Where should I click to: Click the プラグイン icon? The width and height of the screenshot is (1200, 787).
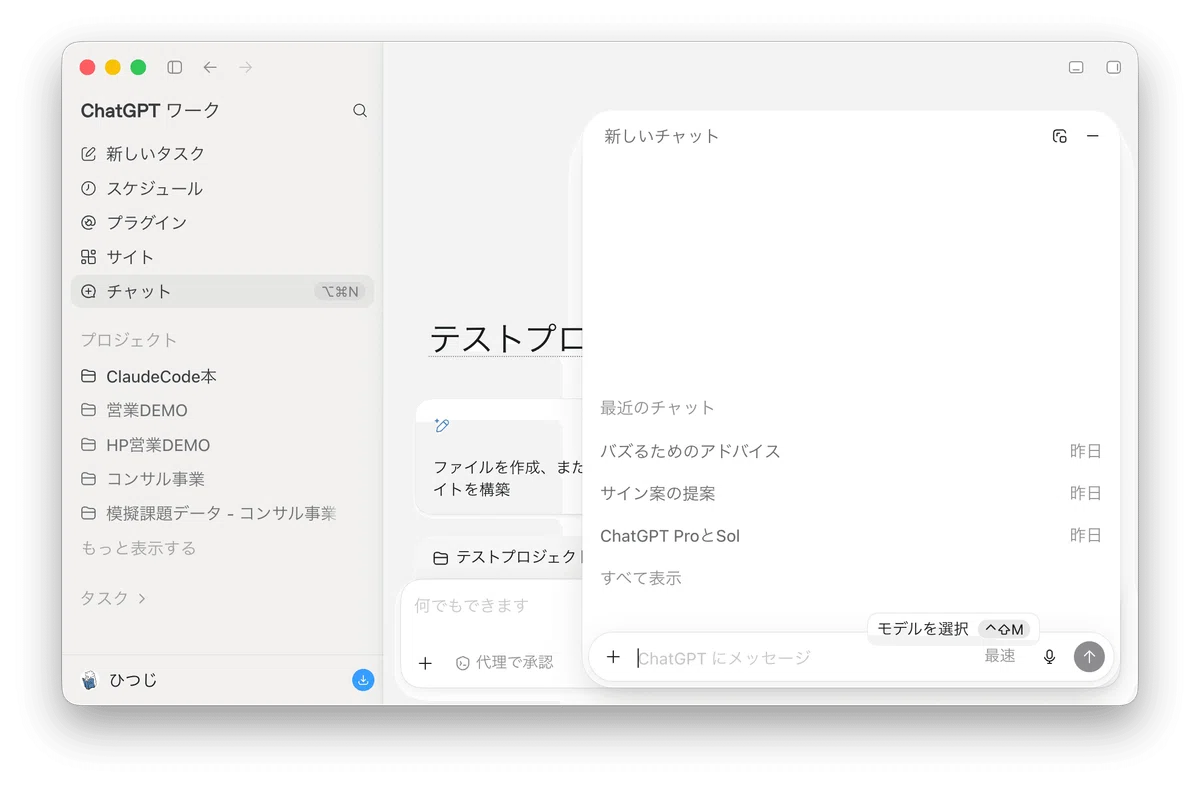coord(88,222)
